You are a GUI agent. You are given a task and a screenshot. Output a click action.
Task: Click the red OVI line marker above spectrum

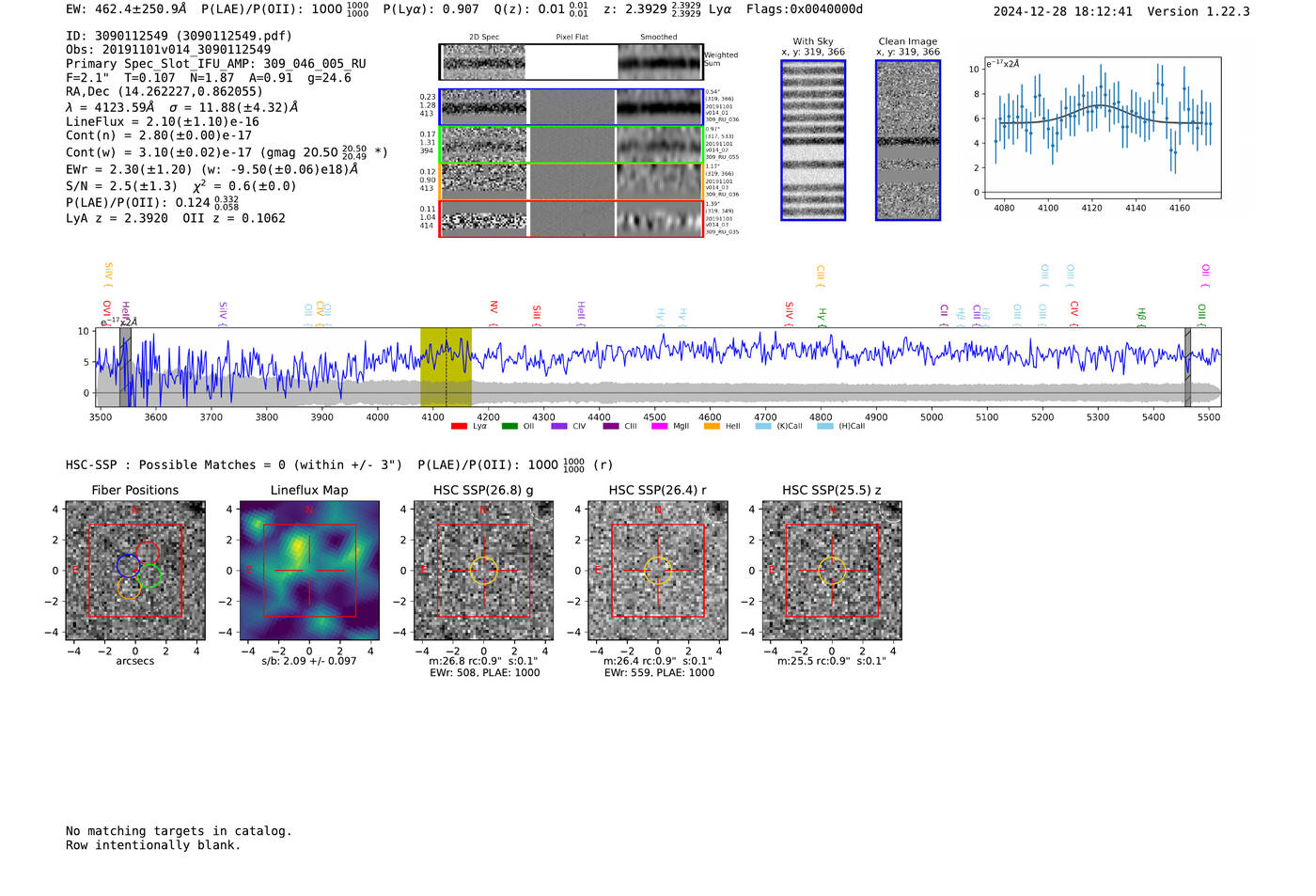click(x=107, y=312)
